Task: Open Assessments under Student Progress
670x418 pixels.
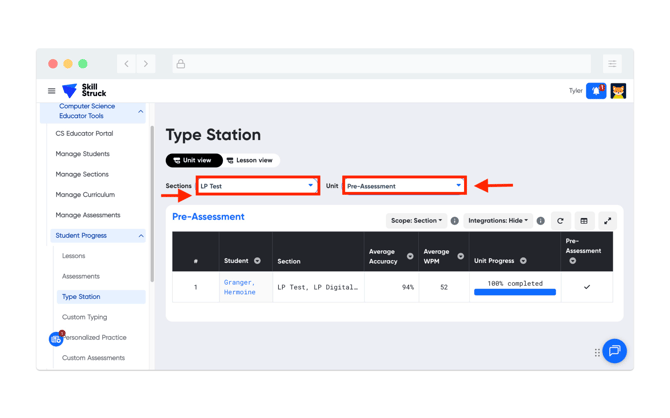Action: coord(81,276)
